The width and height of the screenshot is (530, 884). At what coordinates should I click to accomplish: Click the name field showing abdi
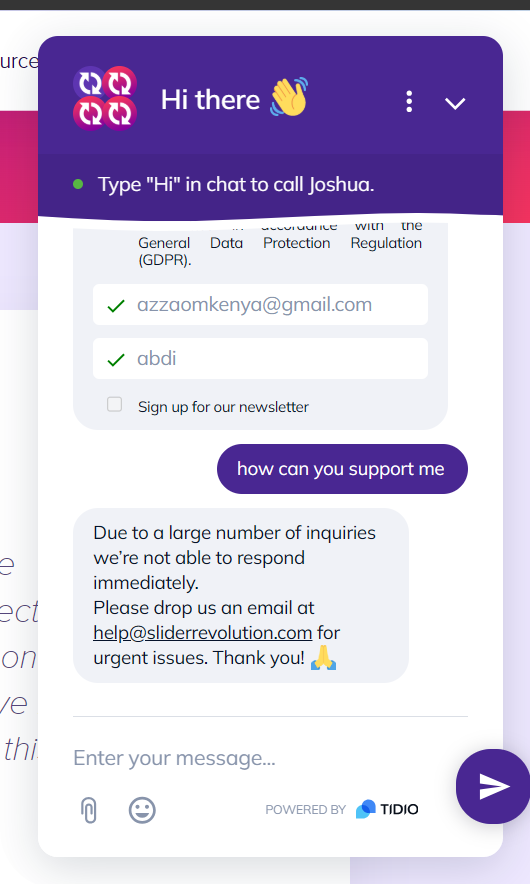(260, 359)
